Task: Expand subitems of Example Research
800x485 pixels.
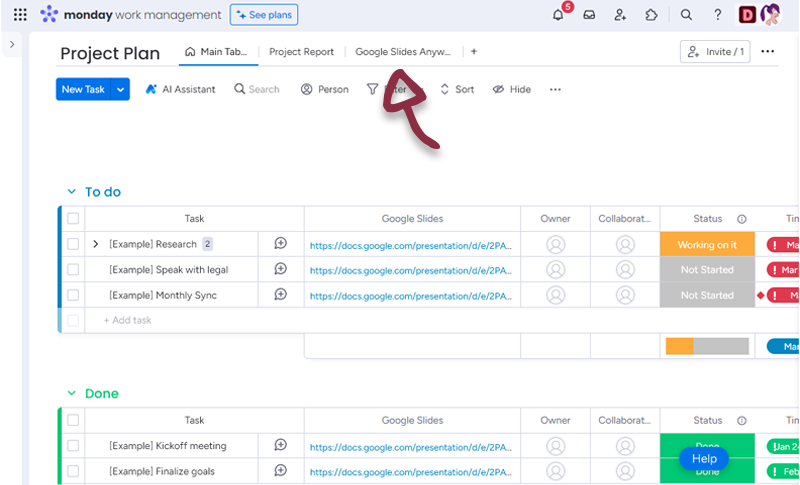Action: (96, 244)
